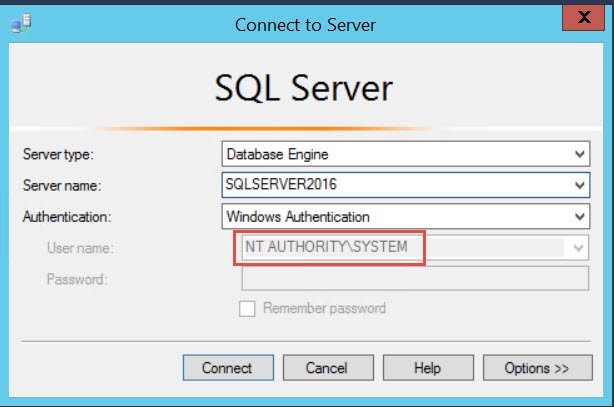Click the Server type label
This screenshot has width=614, height=407.
[x=58, y=154]
